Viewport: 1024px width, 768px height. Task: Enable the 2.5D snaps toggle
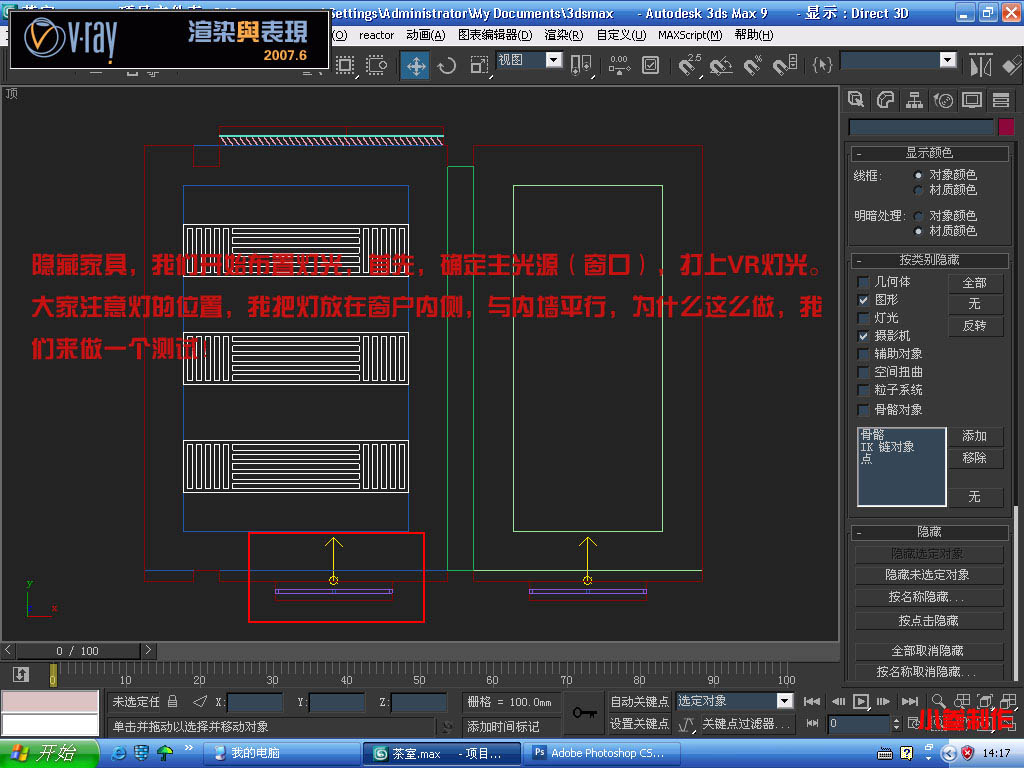[x=688, y=65]
